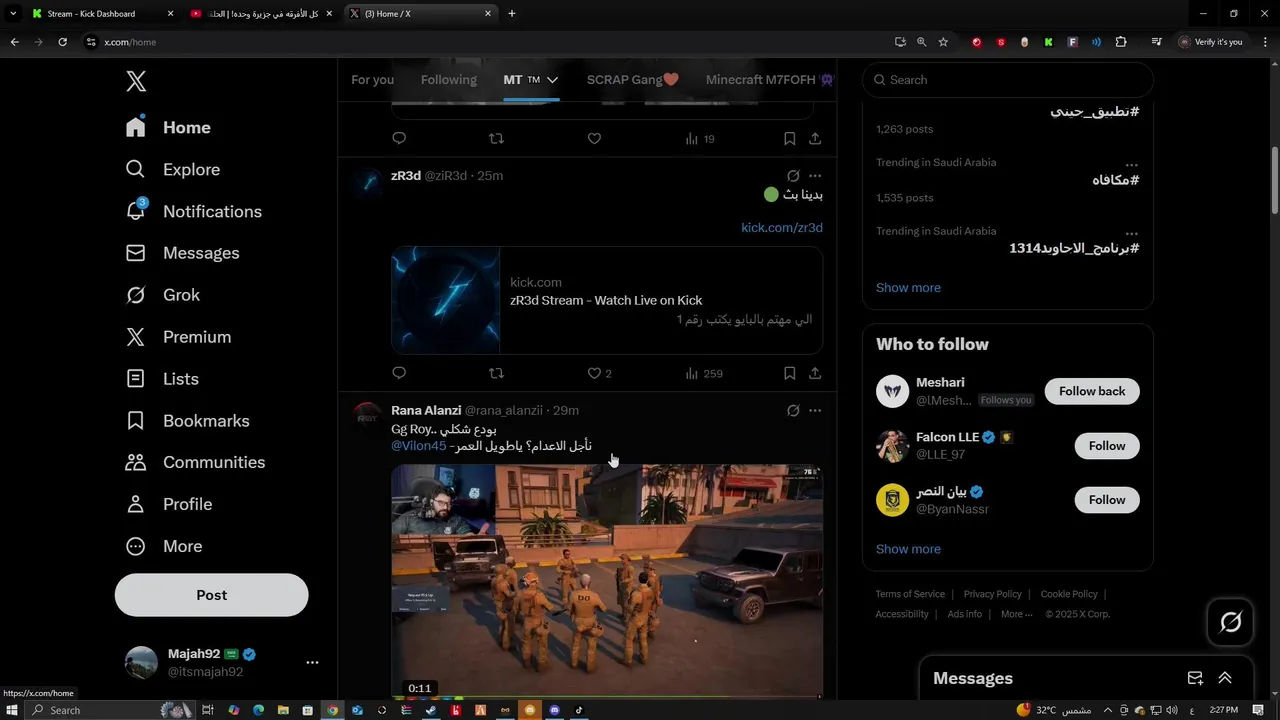This screenshot has width=1280, height=720.
Task: Reload the browser page
Action: tap(62, 42)
